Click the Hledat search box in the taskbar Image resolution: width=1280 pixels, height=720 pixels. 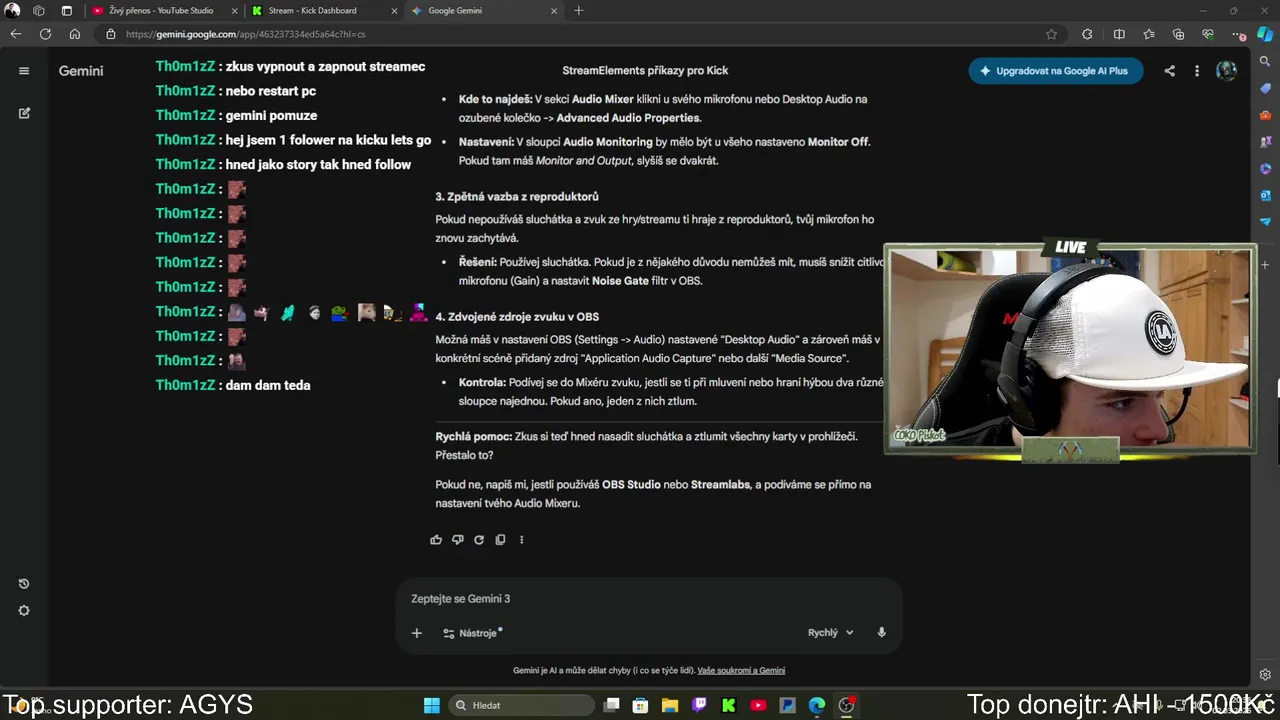(520, 705)
